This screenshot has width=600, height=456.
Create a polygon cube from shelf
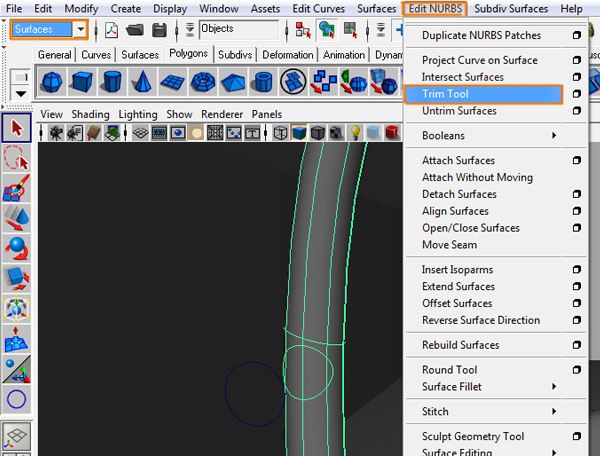tap(82, 81)
